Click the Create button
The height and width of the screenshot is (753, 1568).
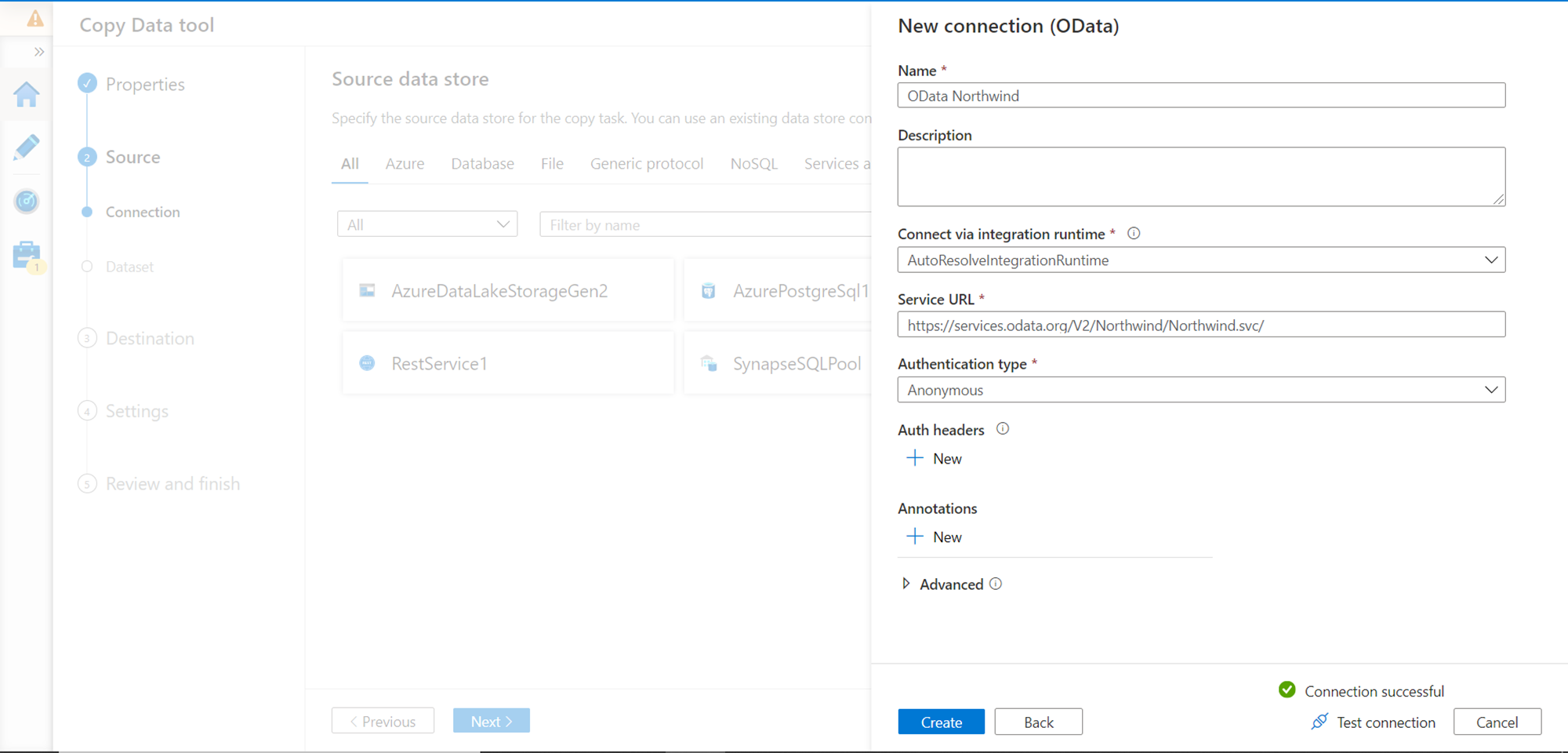tap(941, 722)
